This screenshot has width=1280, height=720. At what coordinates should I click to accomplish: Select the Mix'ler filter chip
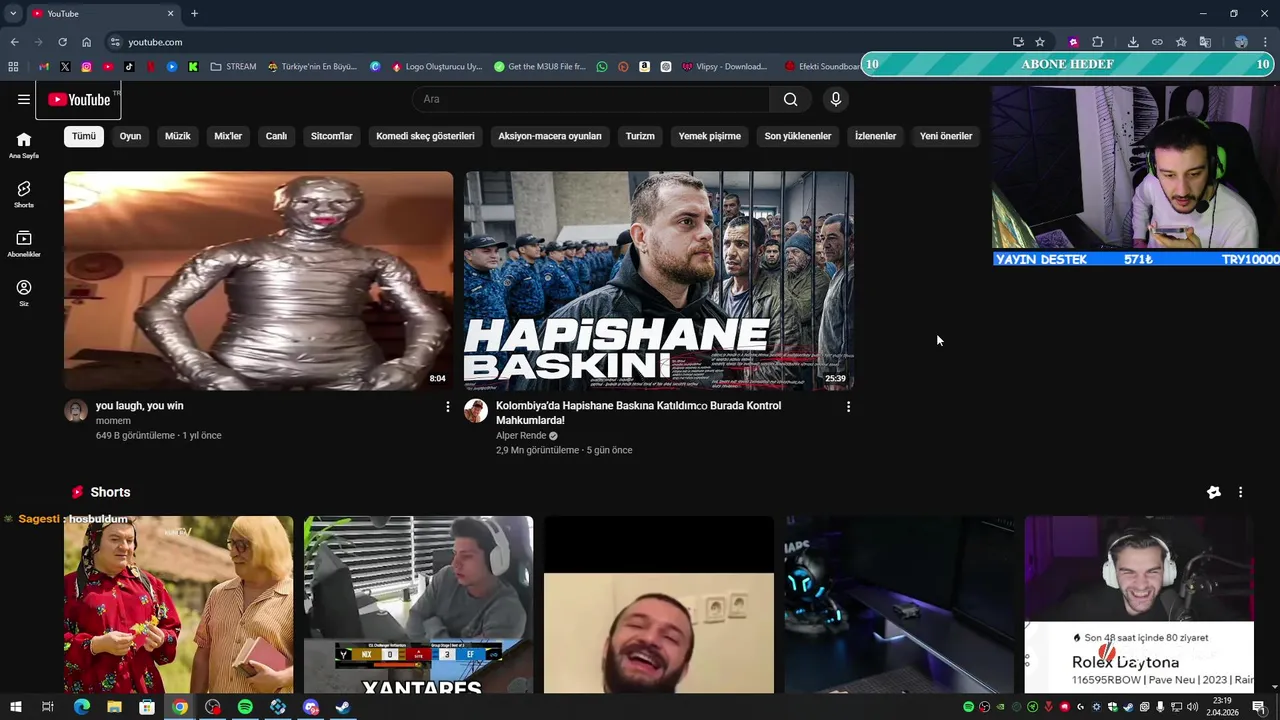(x=228, y=136)
